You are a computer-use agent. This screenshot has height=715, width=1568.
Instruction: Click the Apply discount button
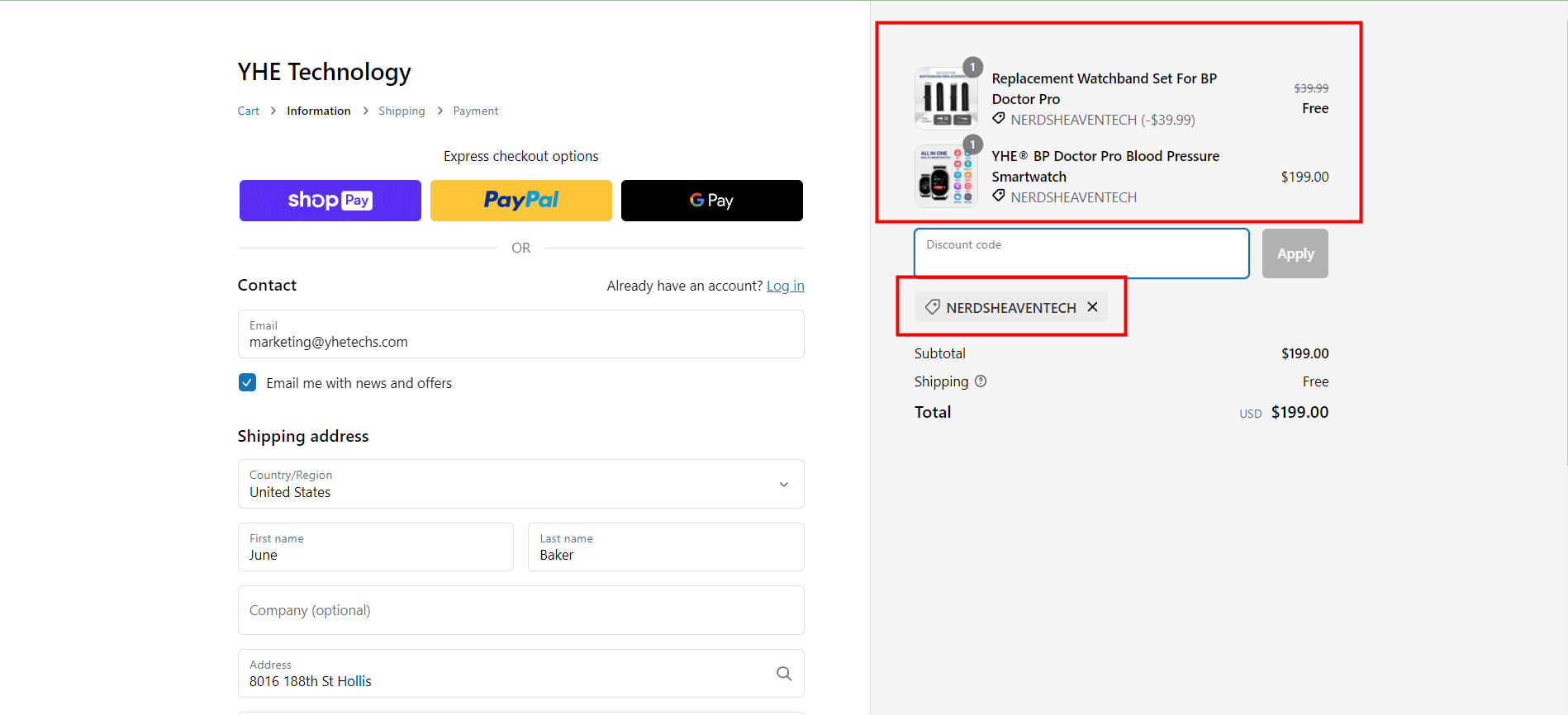click(1295, 253)
